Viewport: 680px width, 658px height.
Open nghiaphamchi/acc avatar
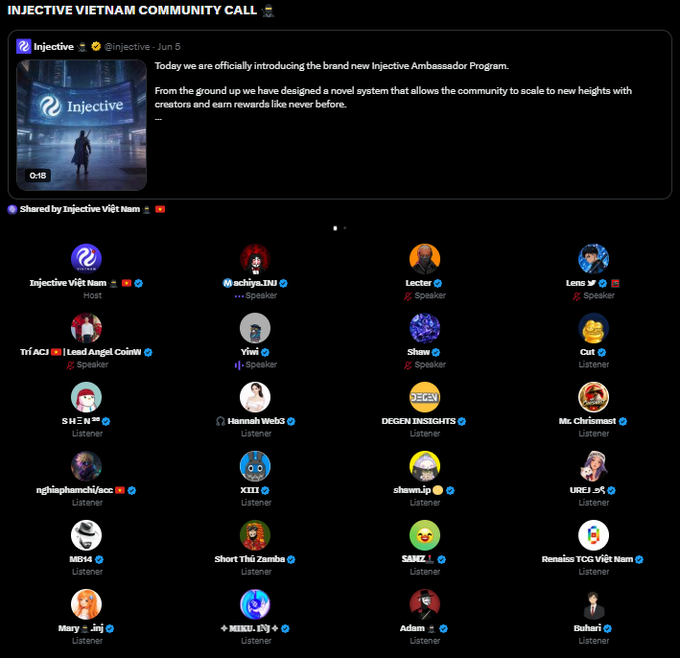point(86,466)
